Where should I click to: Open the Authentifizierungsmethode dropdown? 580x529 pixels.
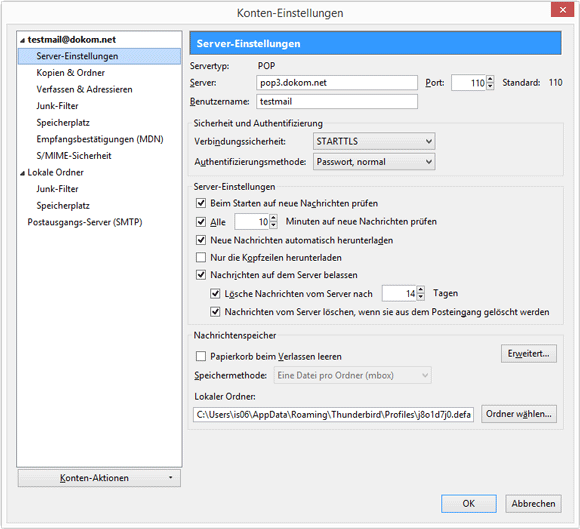[x=374, y=162]
